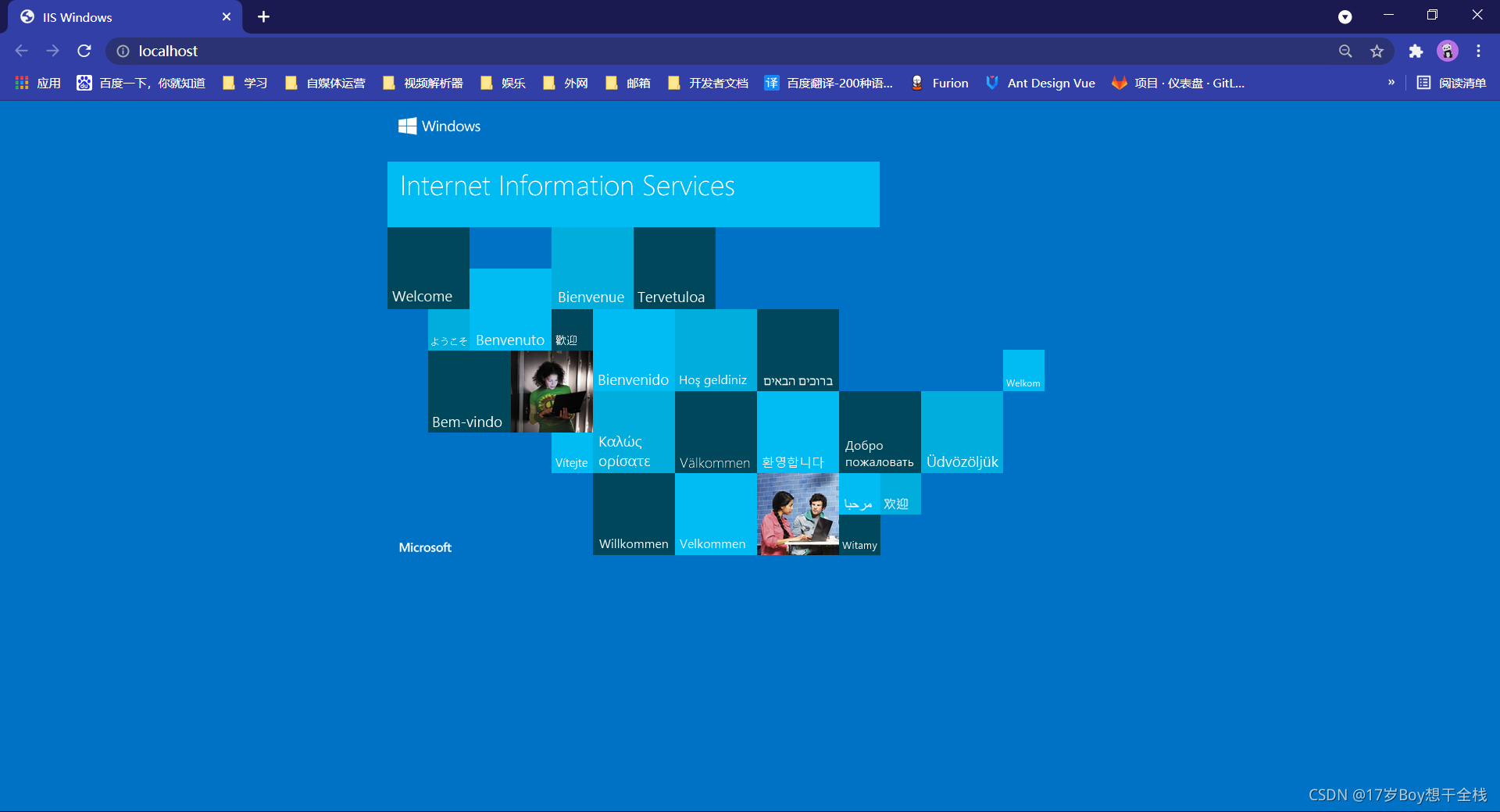Screen dimensions: 1500x812
Task: Click the Velkommen tile
Action: point(716,514)
